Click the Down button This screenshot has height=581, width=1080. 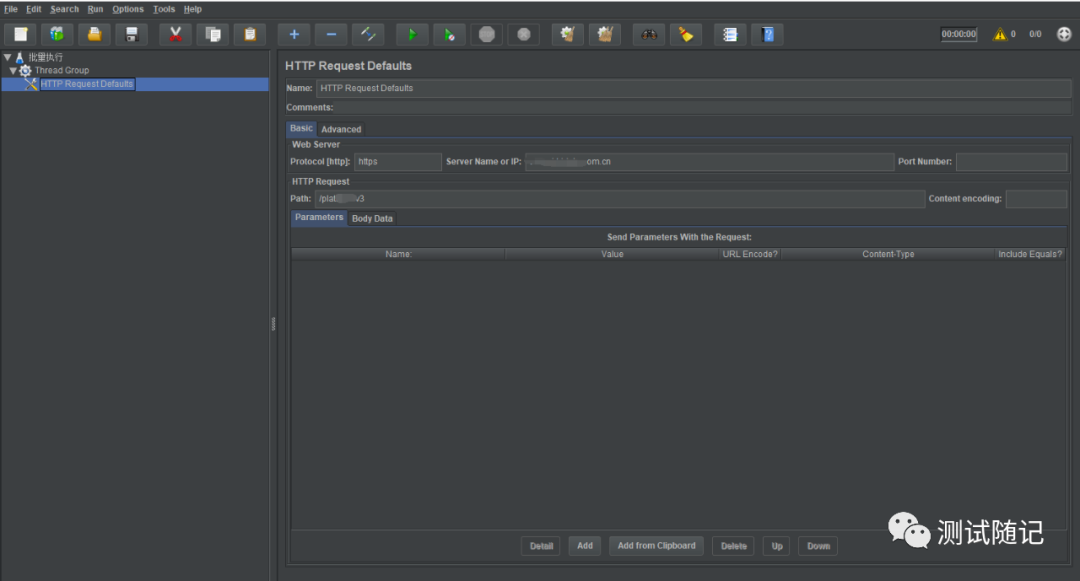click(x=818, y=546)
